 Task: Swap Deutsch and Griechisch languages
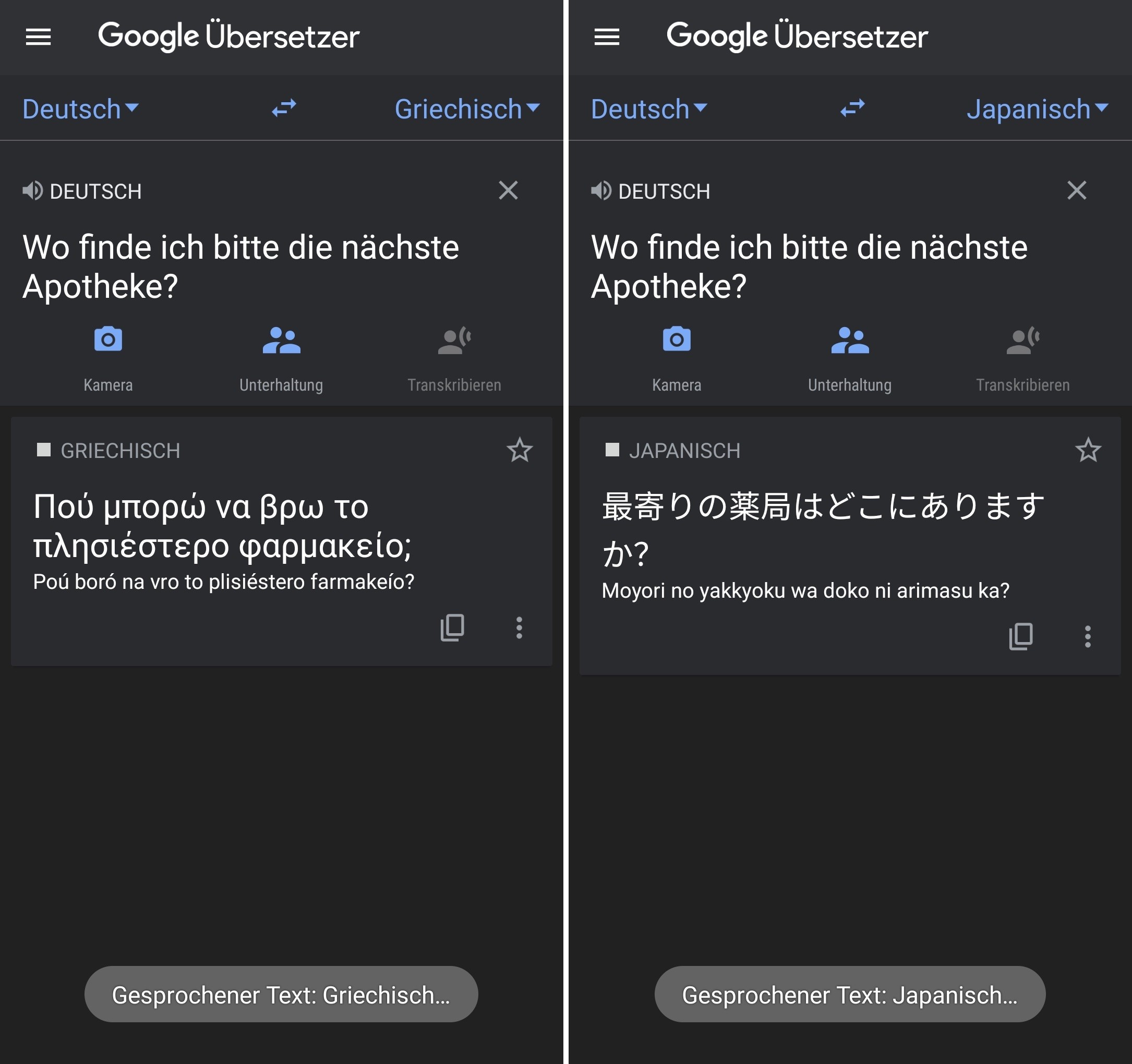[x=284, y=107]
